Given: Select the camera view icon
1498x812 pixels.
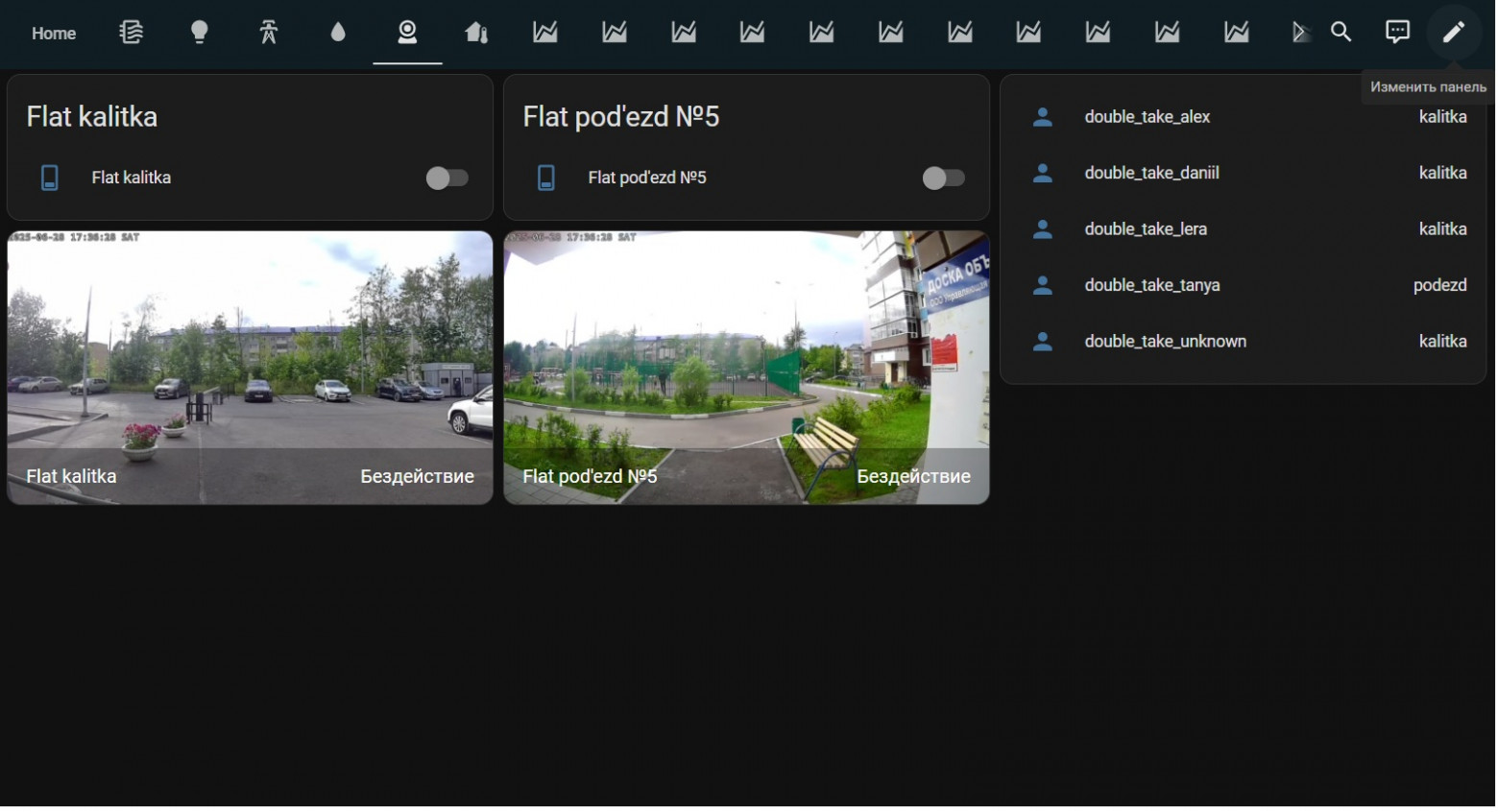Looking at the screenshot, I should click(407, 33).
